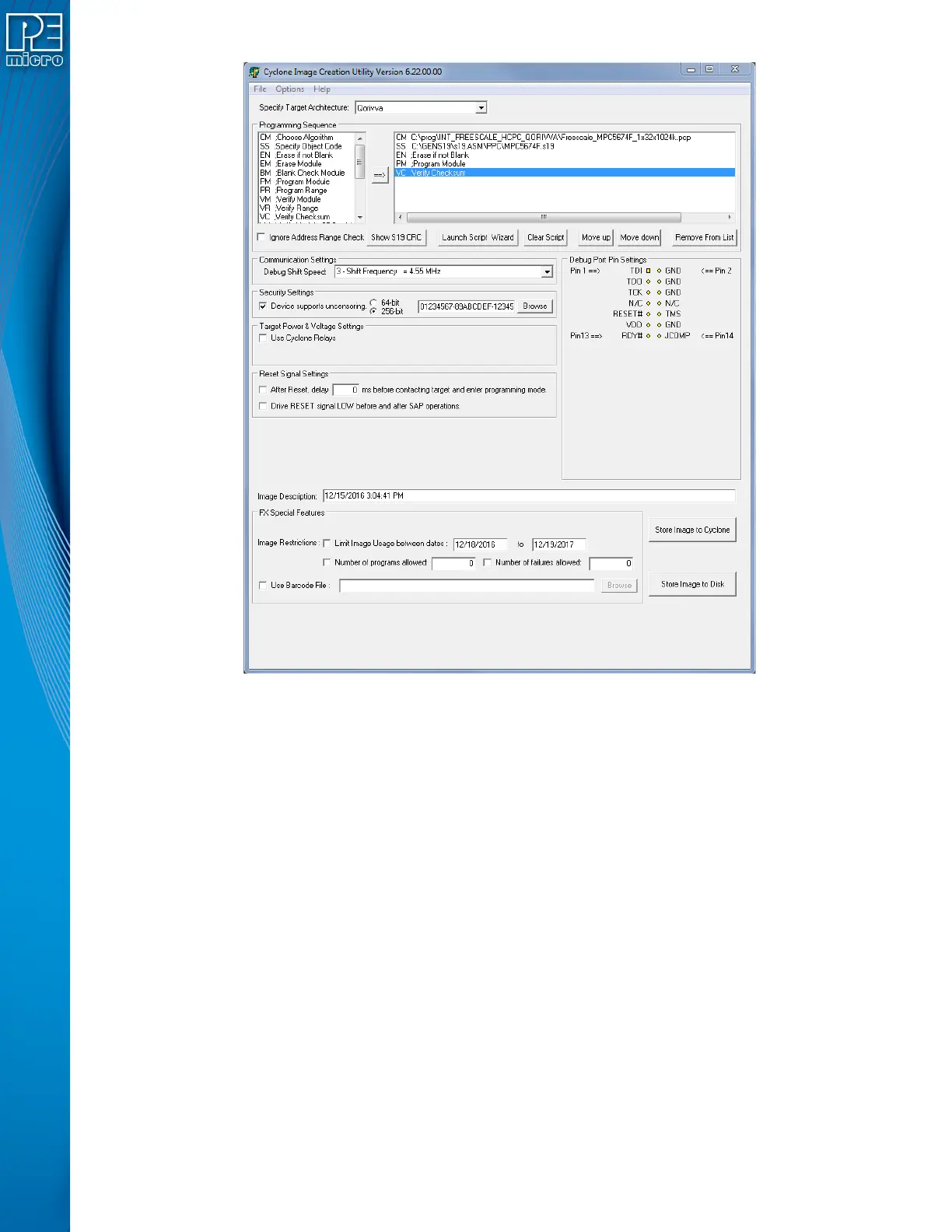
Task: Maximize the Cyclone Image Creation Utility window
Action: 709,69
